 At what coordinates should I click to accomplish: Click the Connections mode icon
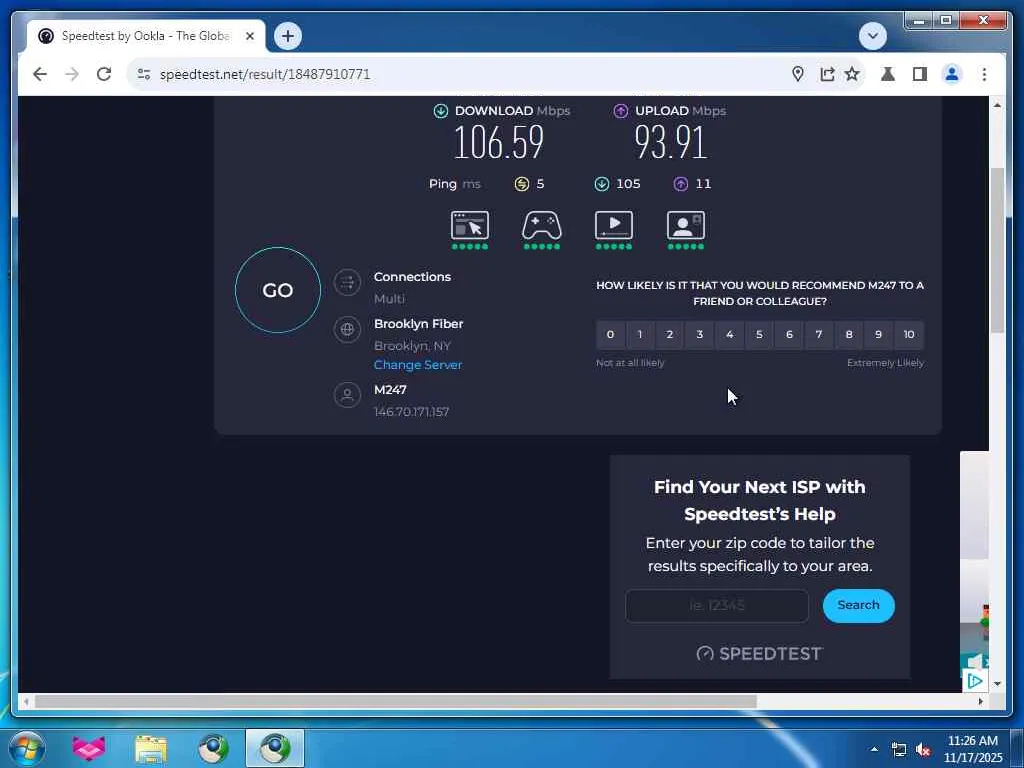[x=347, y=283]
